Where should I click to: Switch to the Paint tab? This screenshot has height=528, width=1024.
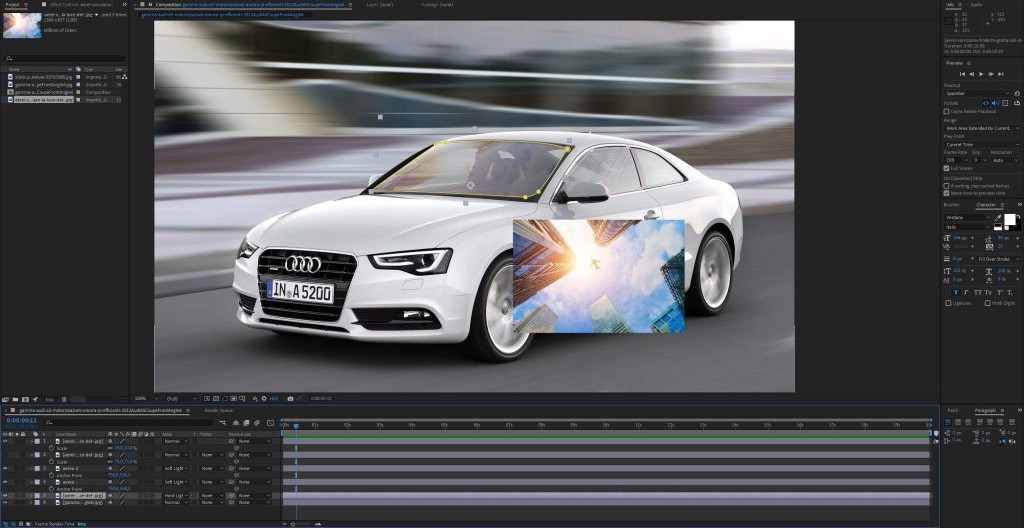tap(953, 410)
